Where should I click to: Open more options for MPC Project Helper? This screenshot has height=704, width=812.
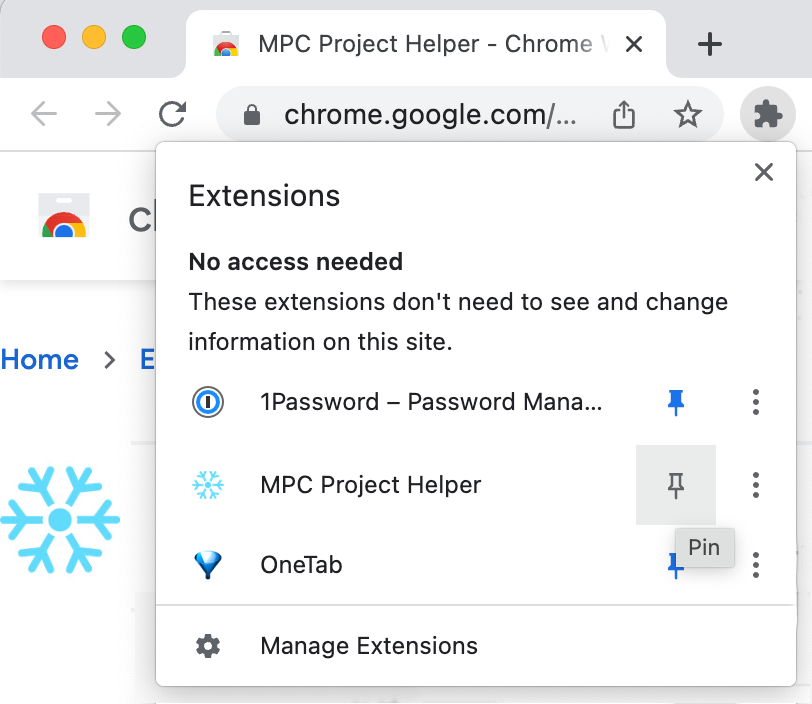[x=756, y=485]
